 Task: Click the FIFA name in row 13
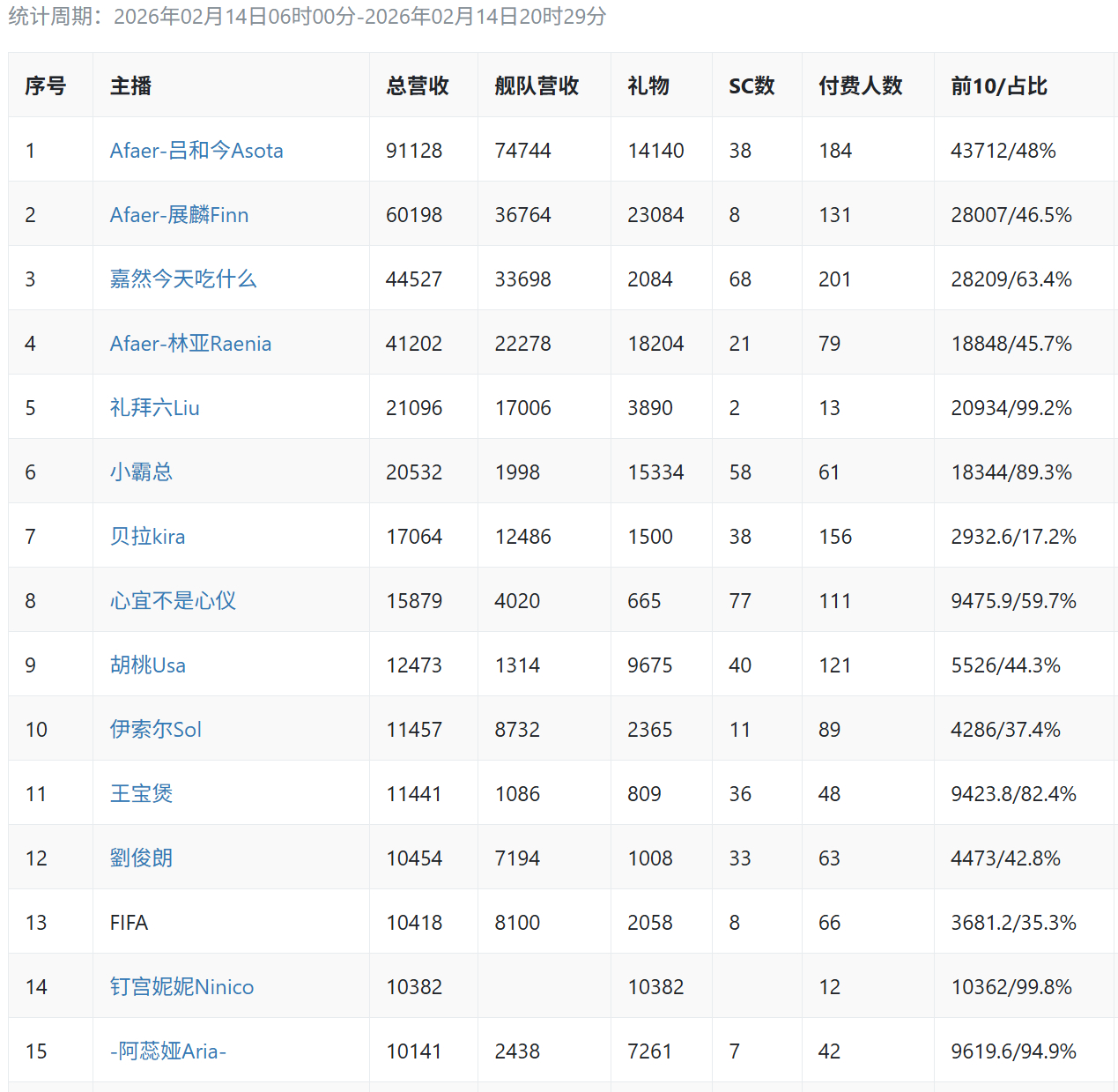(129, 923)
